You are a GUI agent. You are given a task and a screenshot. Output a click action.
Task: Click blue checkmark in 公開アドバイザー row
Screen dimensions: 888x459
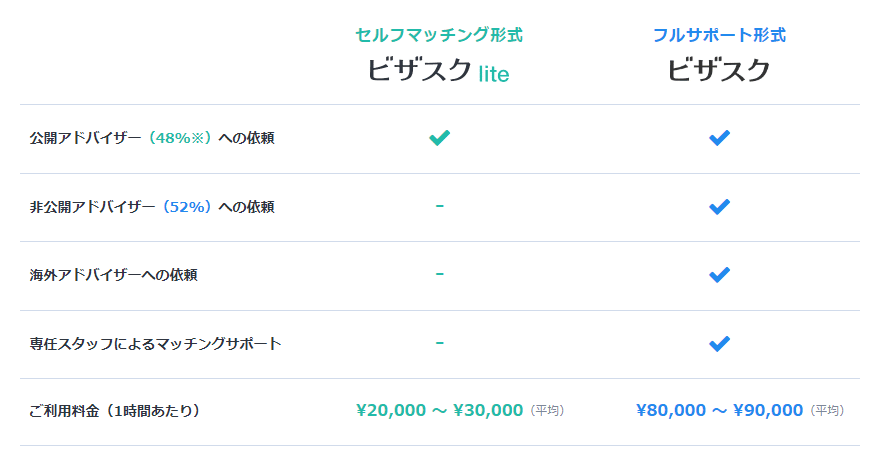[719, 138]
